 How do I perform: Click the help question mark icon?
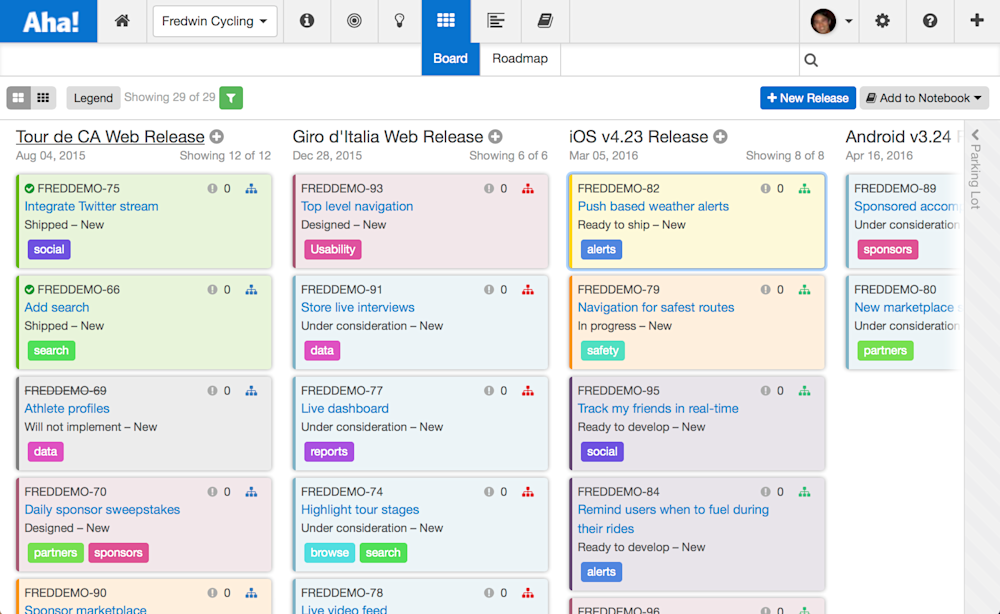pos(930,21)
